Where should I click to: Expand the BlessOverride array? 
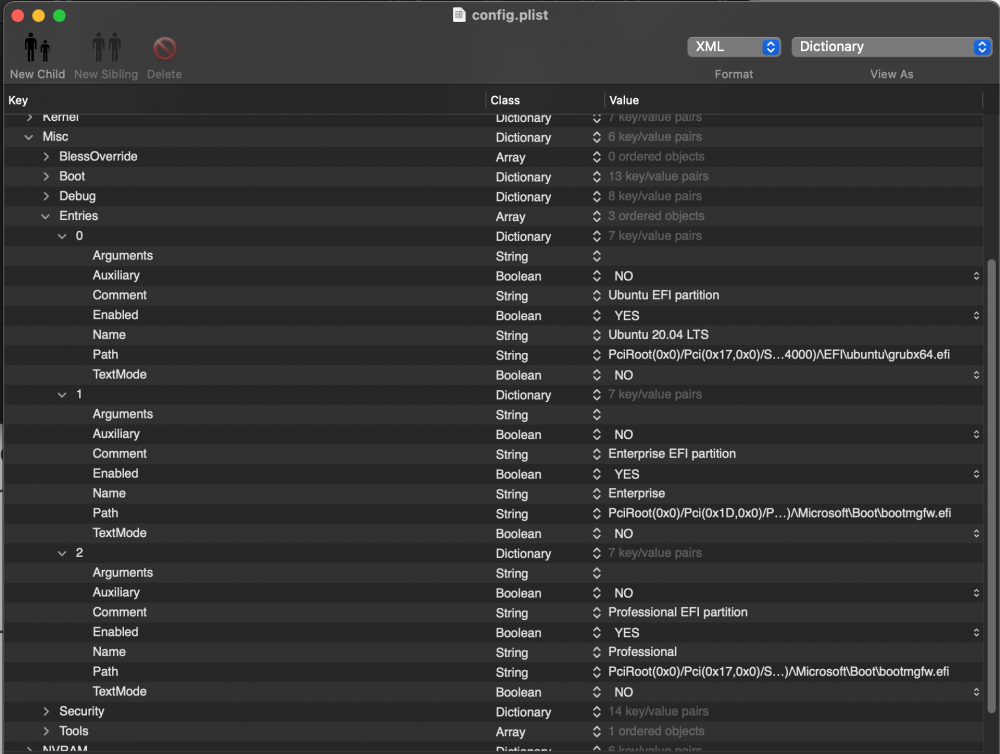coord(46,156)
